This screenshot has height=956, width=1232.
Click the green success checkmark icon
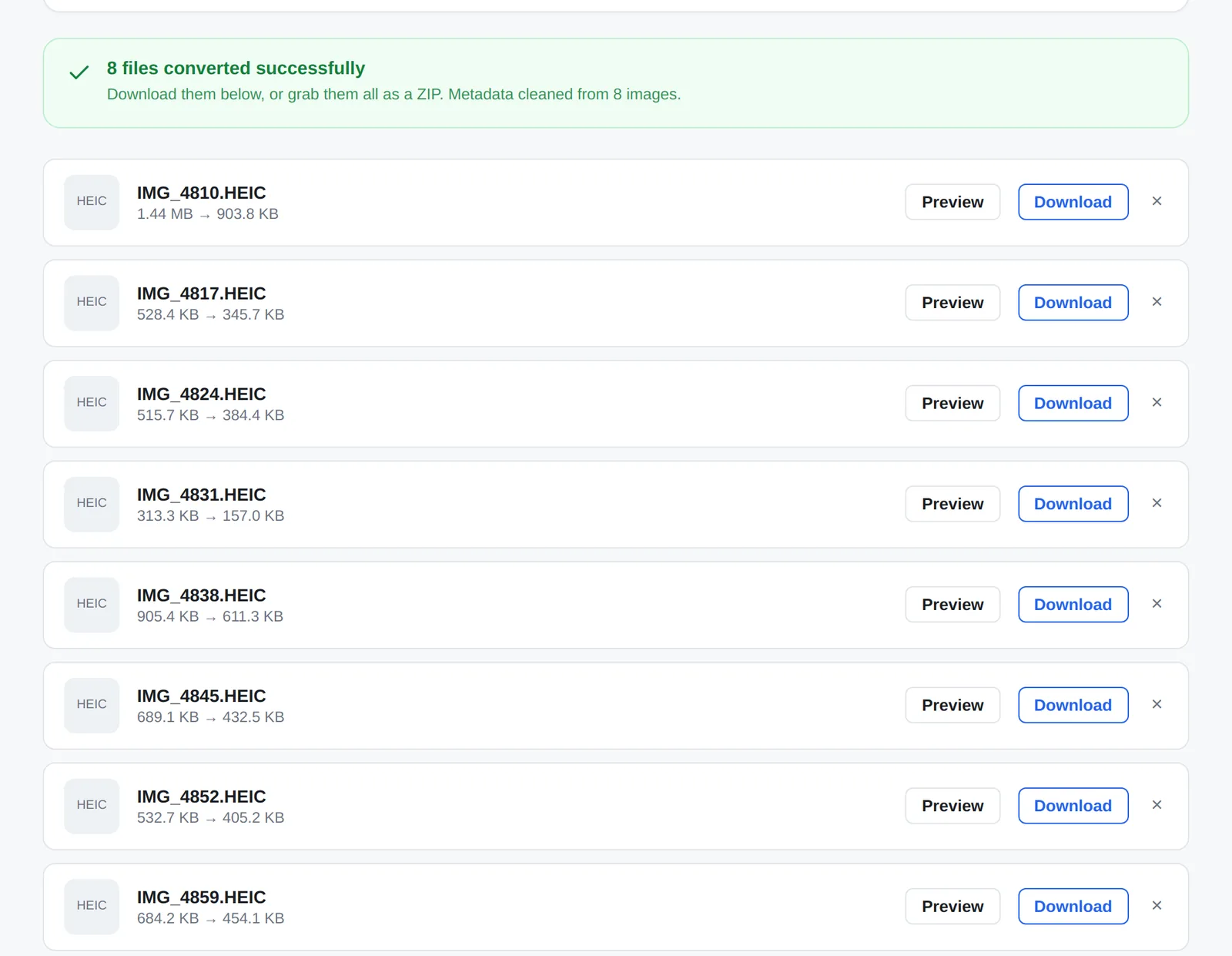79,72
